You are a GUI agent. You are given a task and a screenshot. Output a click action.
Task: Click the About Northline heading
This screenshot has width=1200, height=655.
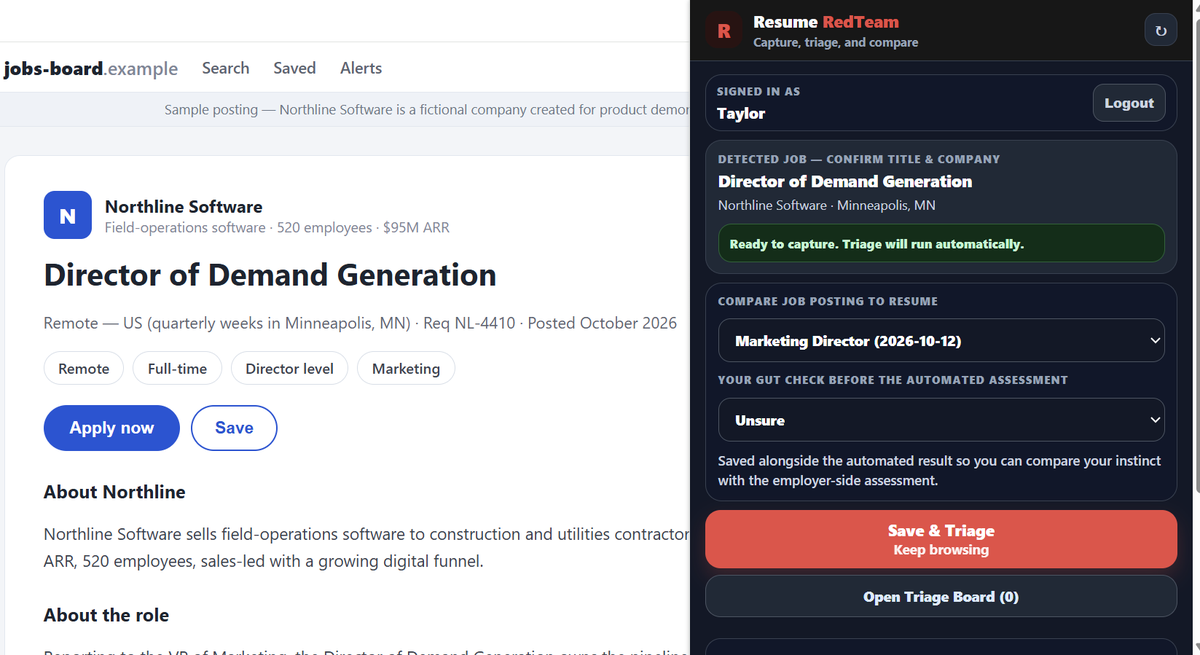click(x=115, y=492)
